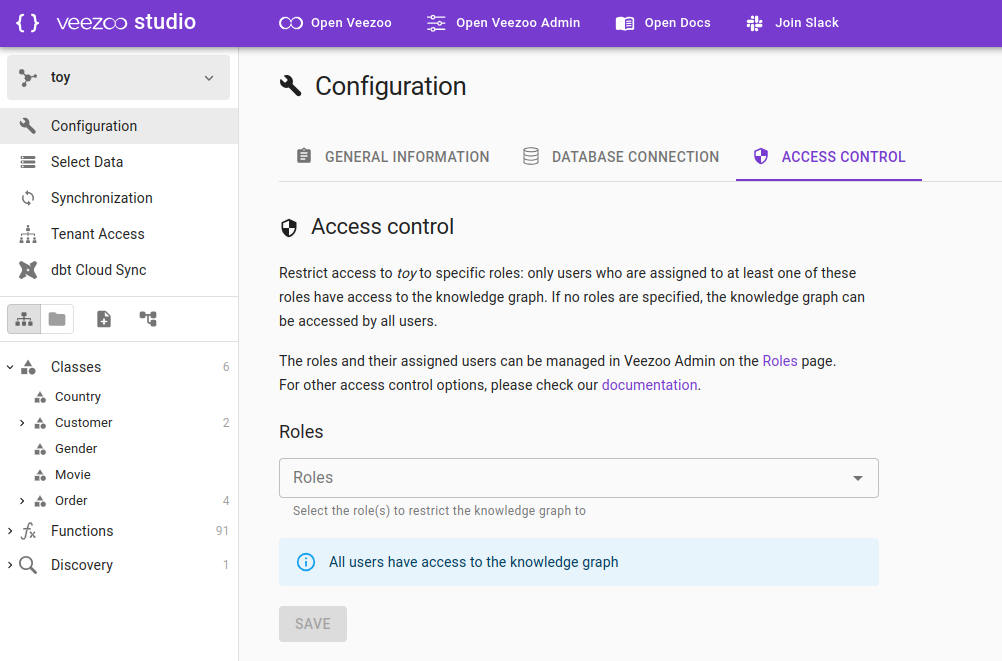Click the knowledge graph icon next to toy

27,77
